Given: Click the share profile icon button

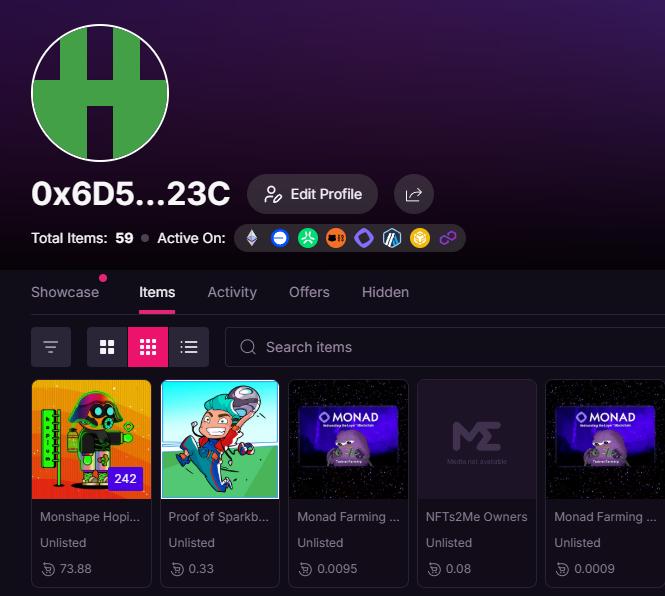Looking at the screenshot, I should click(x=414, y=194).
